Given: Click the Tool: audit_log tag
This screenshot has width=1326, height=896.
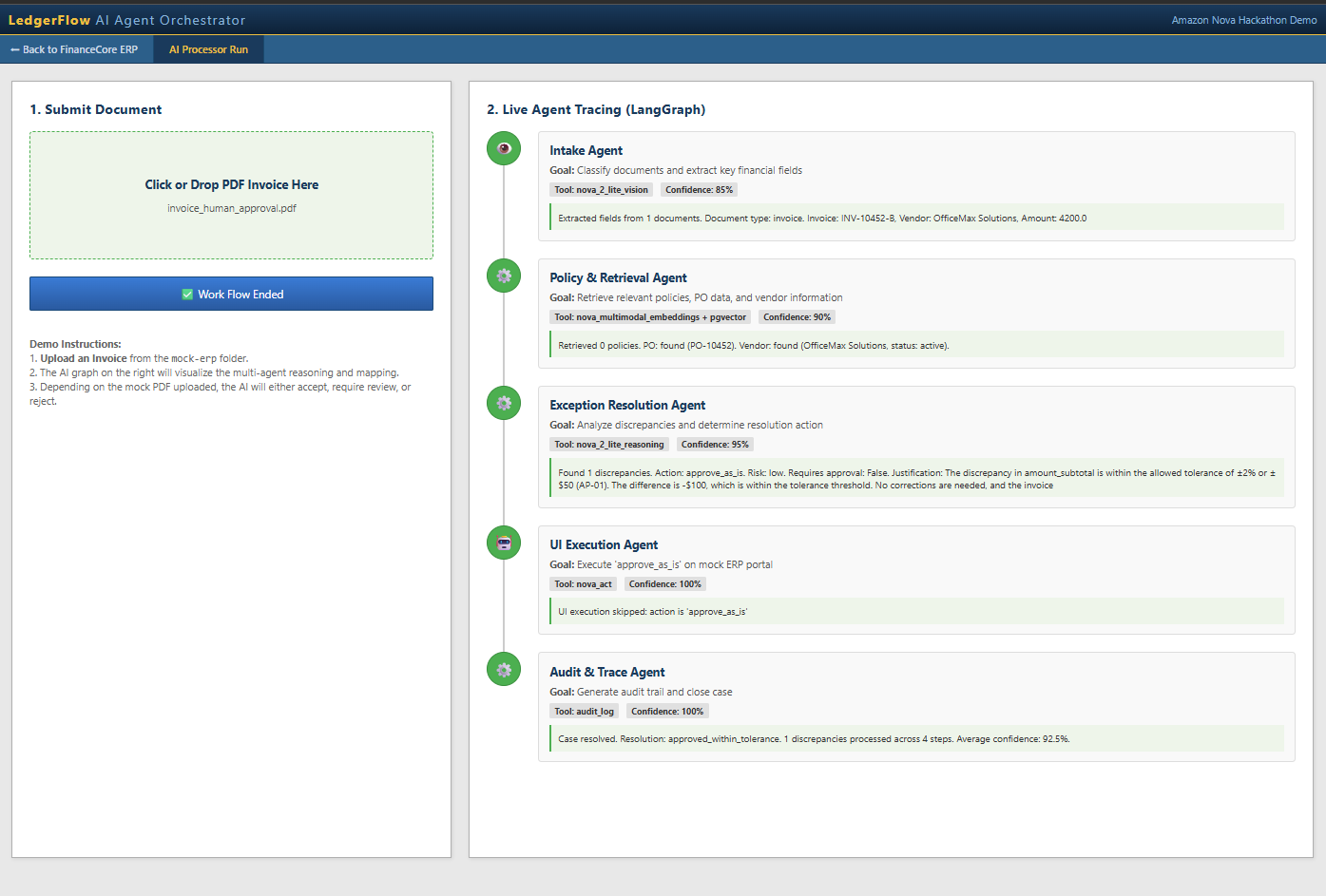Looking at the screenshot, I should click(x=584, y=712).
